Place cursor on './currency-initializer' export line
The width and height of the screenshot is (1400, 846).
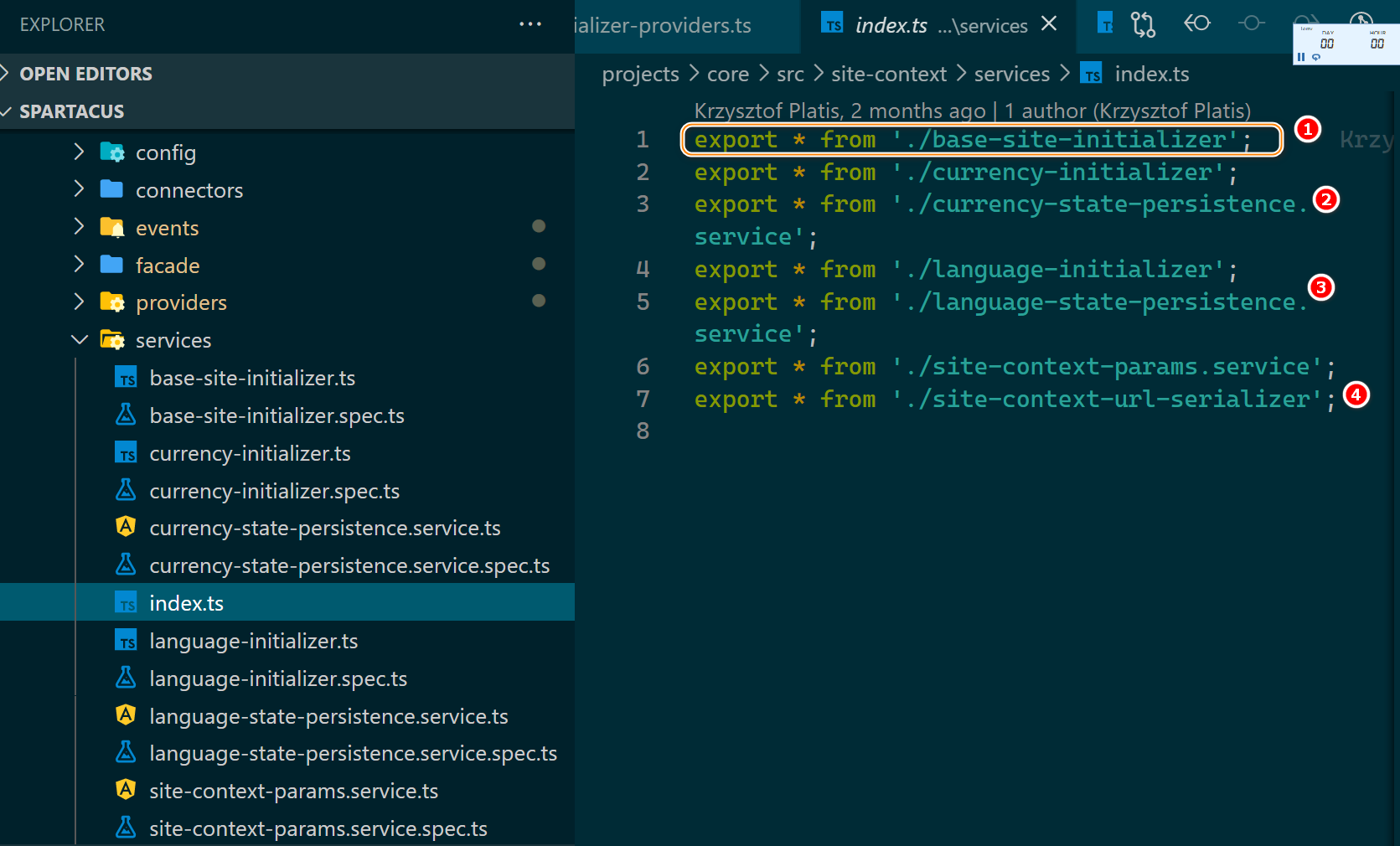click(x=966, y=173)
